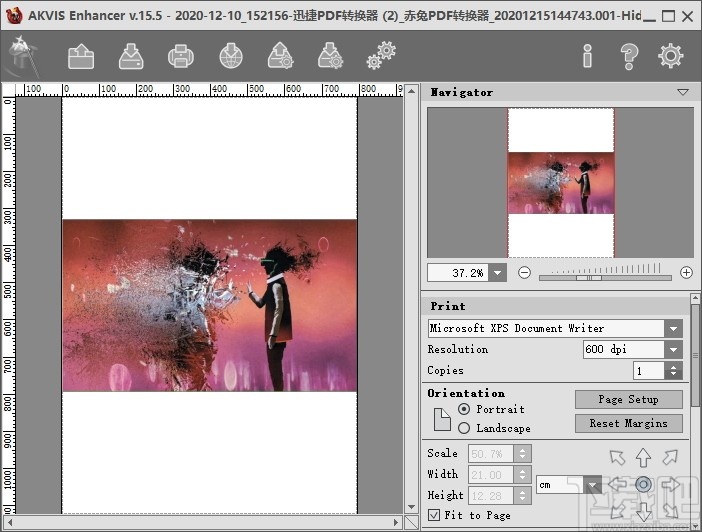Image resolution: width=702 pixels, height=532 pixels.
Task: Open the zoom percentage dropdown
Action: [498, 273]
